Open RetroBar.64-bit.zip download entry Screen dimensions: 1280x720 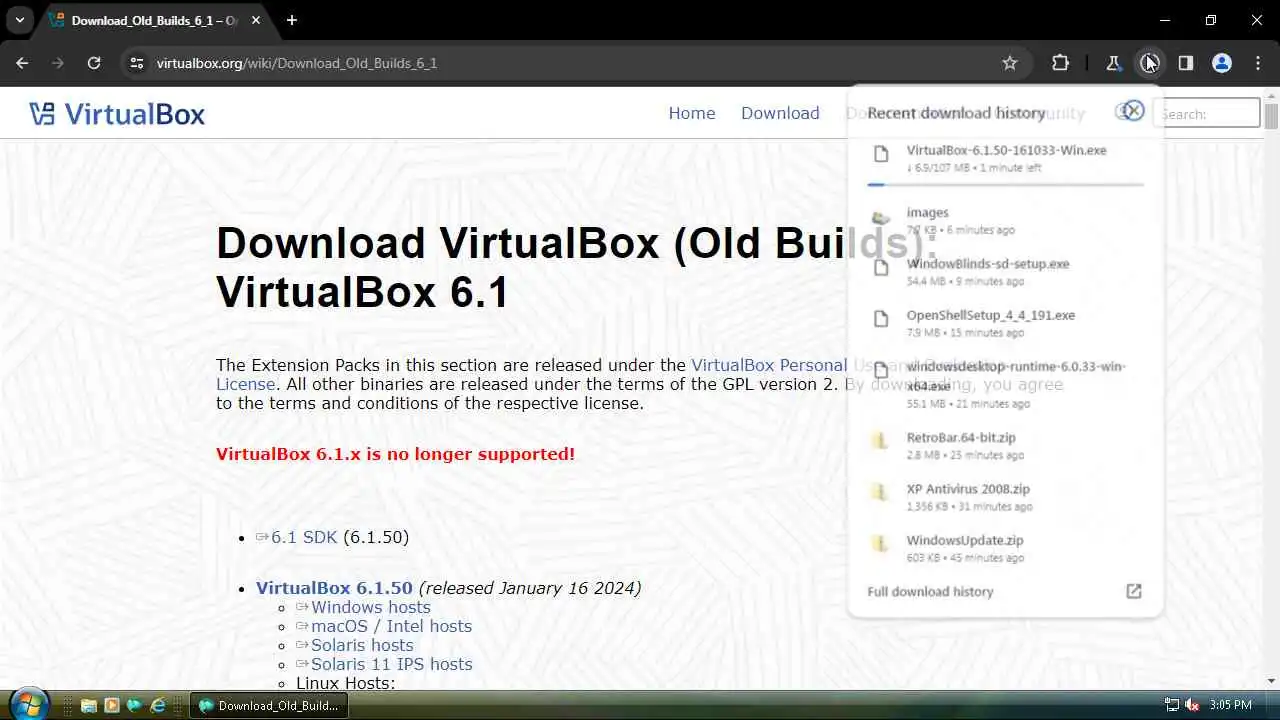coord(1005,445)
